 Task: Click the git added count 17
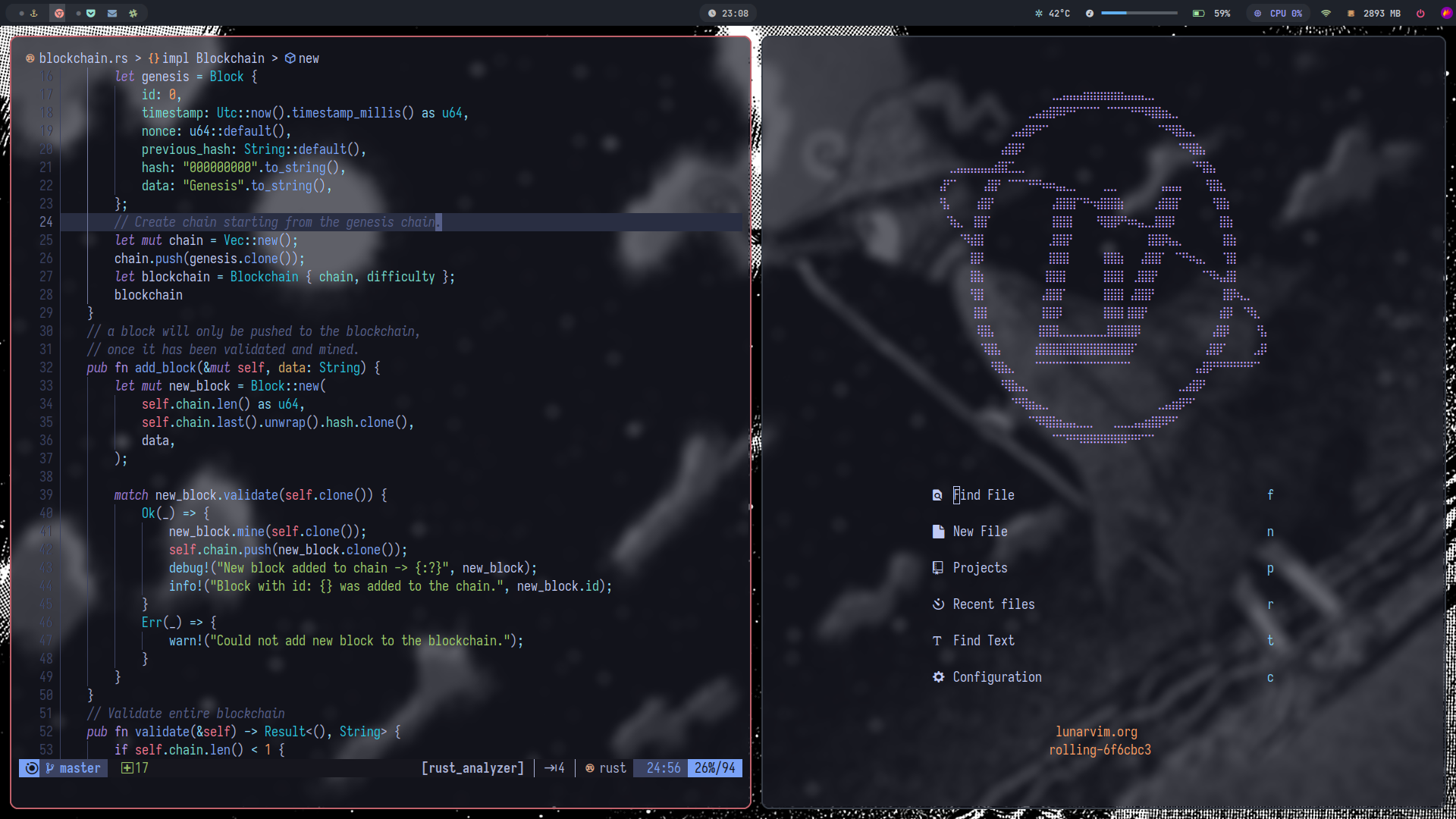pos(135,768)
